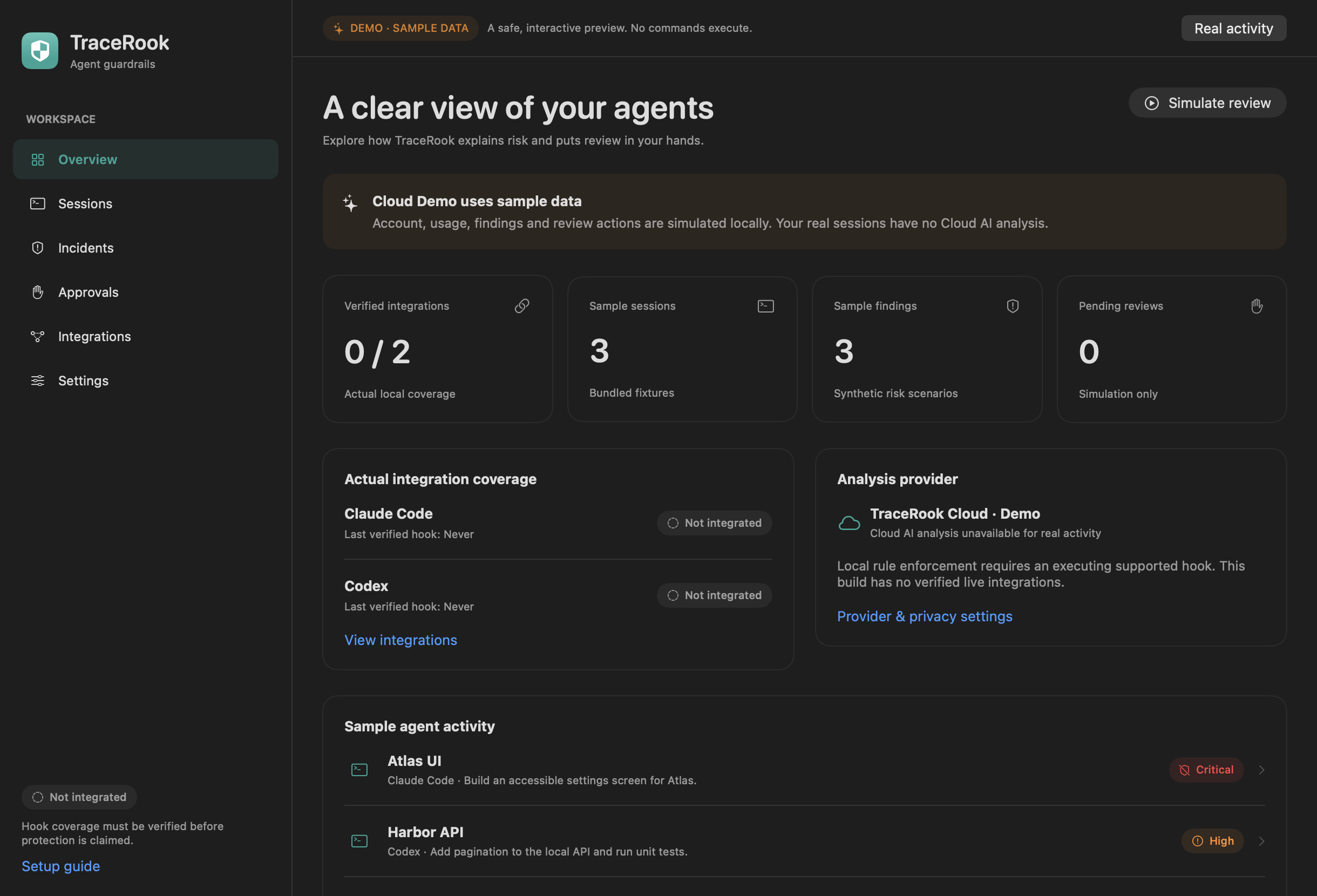This screenshot has height=896, width=1317.
Task: Click the sparkle icon in the demo badge
Action: 338,28
